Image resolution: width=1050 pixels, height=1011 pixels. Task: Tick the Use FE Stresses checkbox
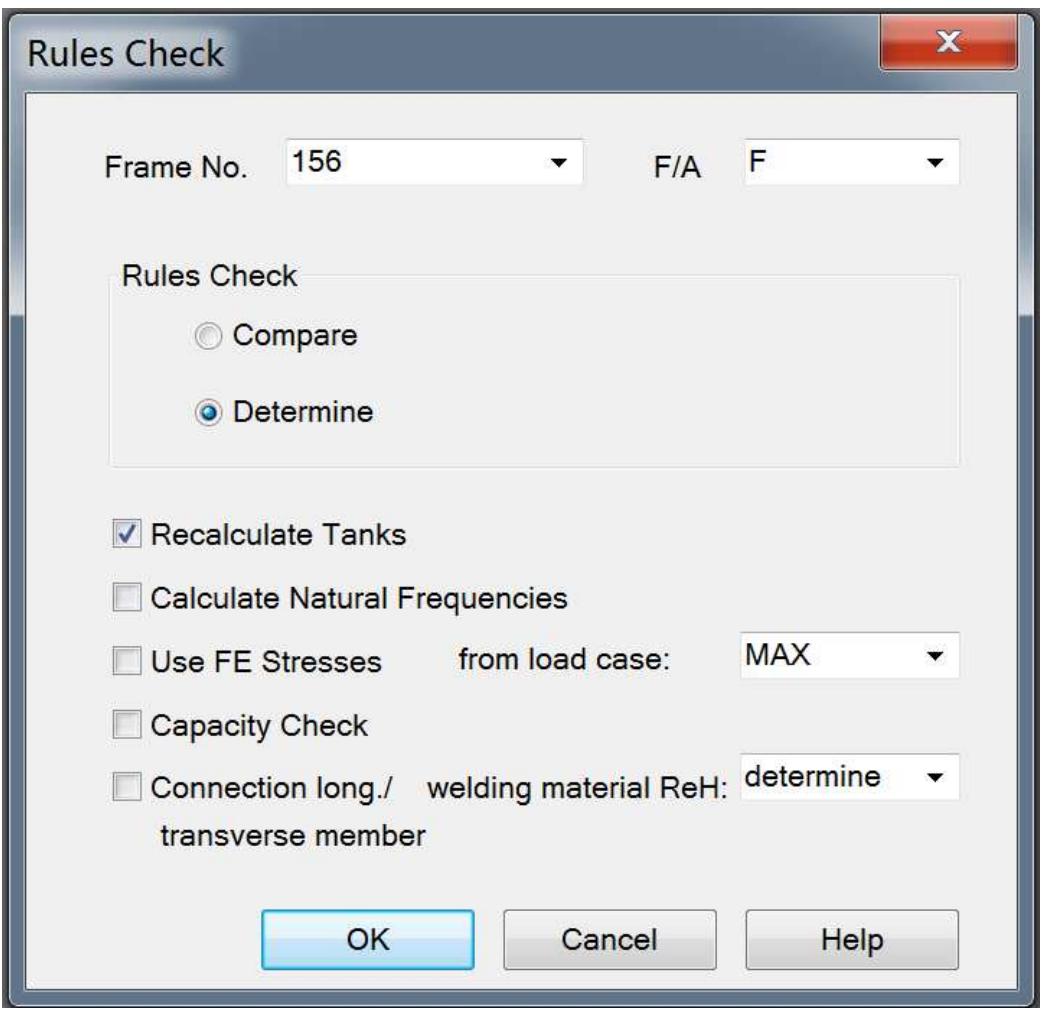(x=127, y=661)
